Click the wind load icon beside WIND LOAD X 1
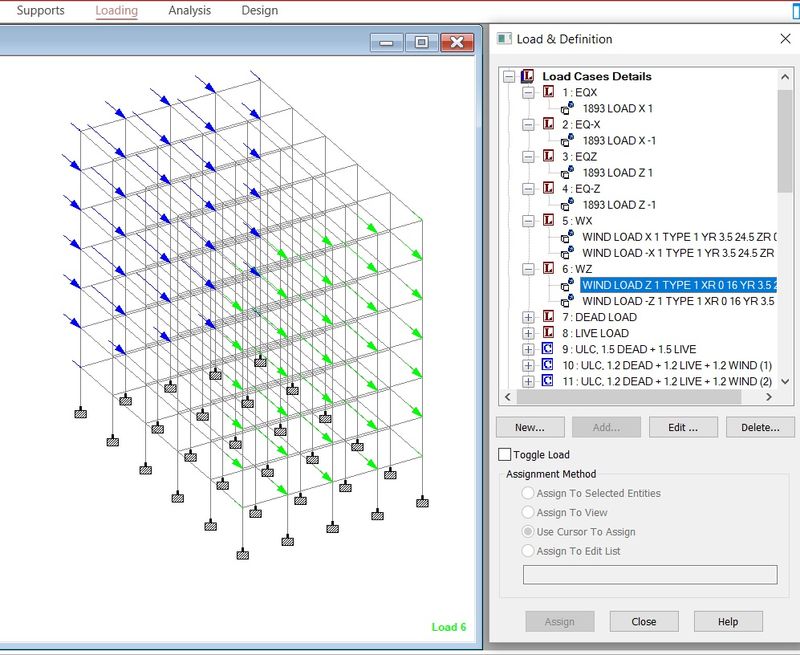 coord(567,236)
